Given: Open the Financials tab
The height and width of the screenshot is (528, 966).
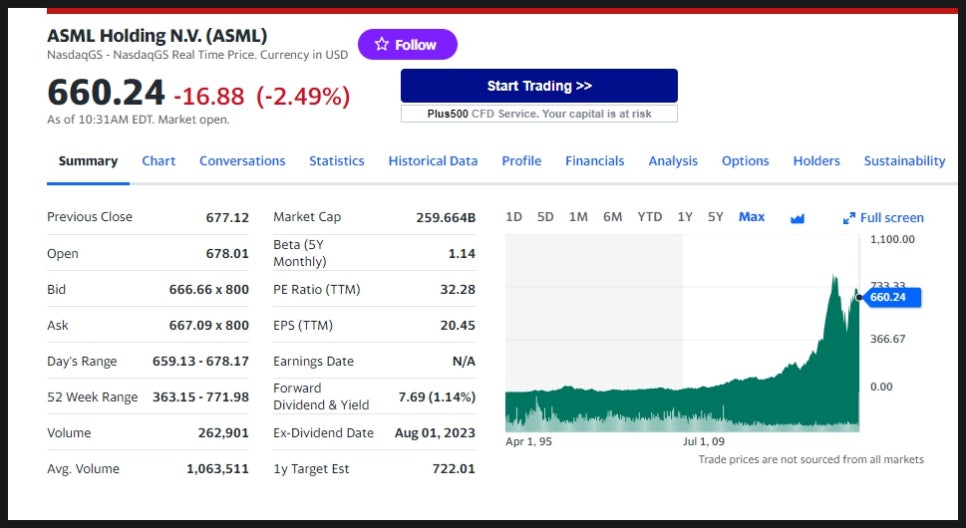Looking at the screenshot, I should click(x=595, y=161).
